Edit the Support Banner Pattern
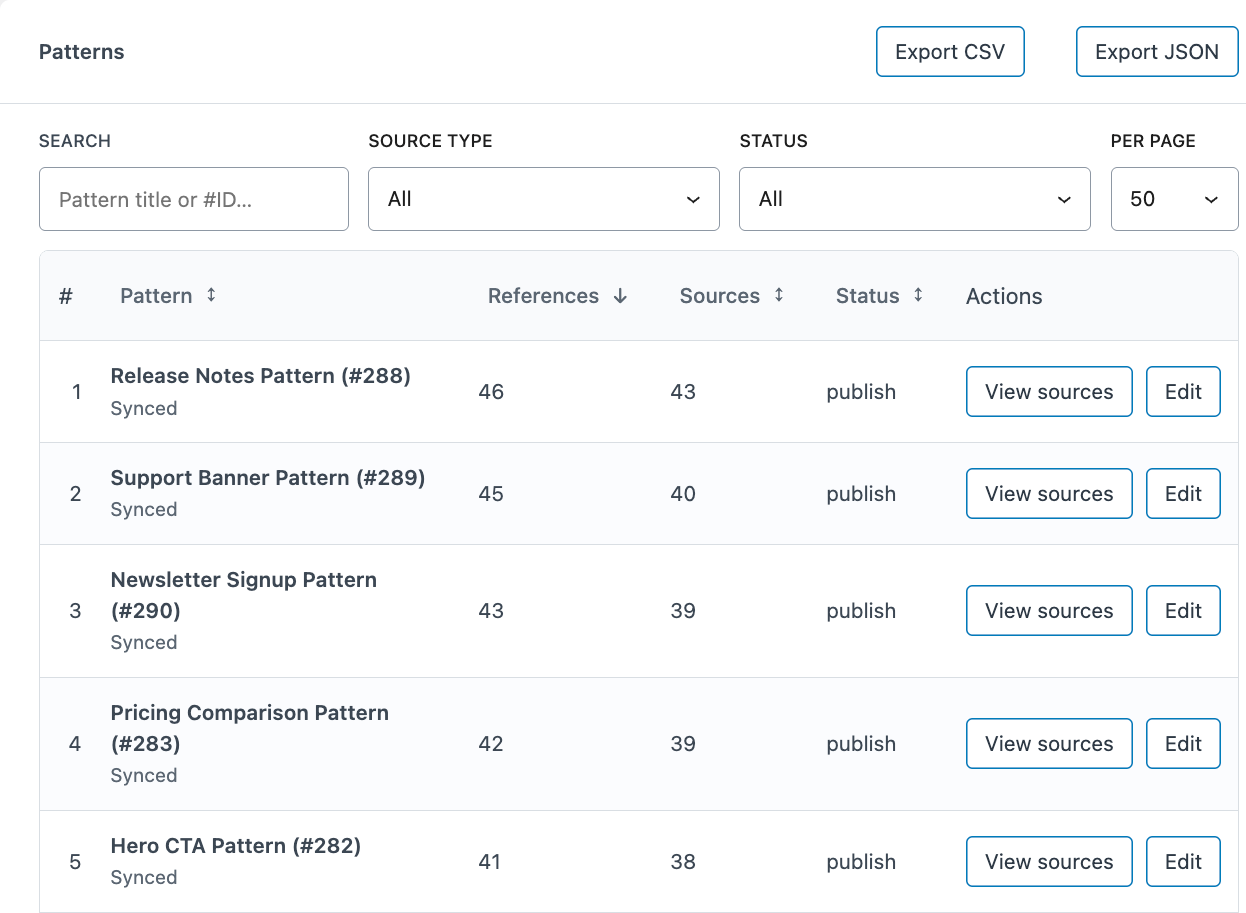The width and height of the screenshot is (1246, 913). click(1183, 493)
